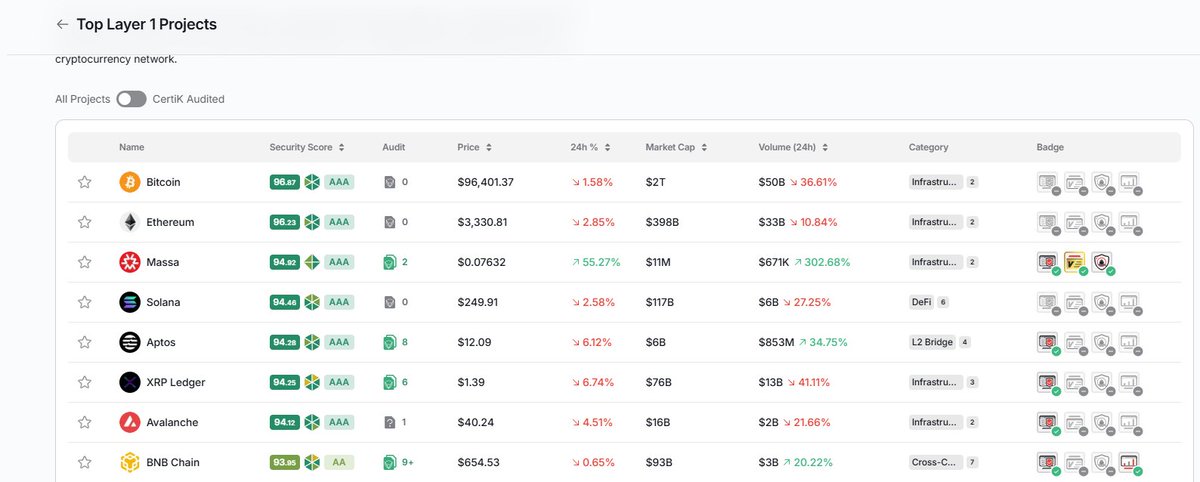Click BNB Chain's $654.53 price
The height and width of the screenshot is (482, 1200).
478,462
